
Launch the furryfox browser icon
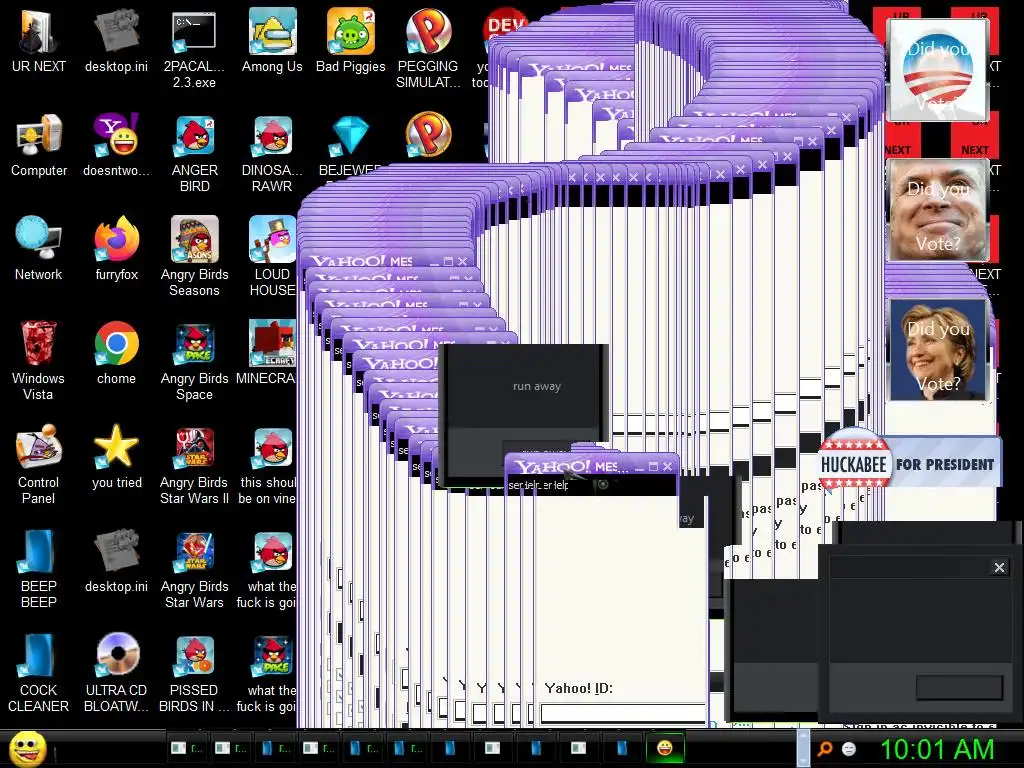pyautogui.click(x=116, y=248)
